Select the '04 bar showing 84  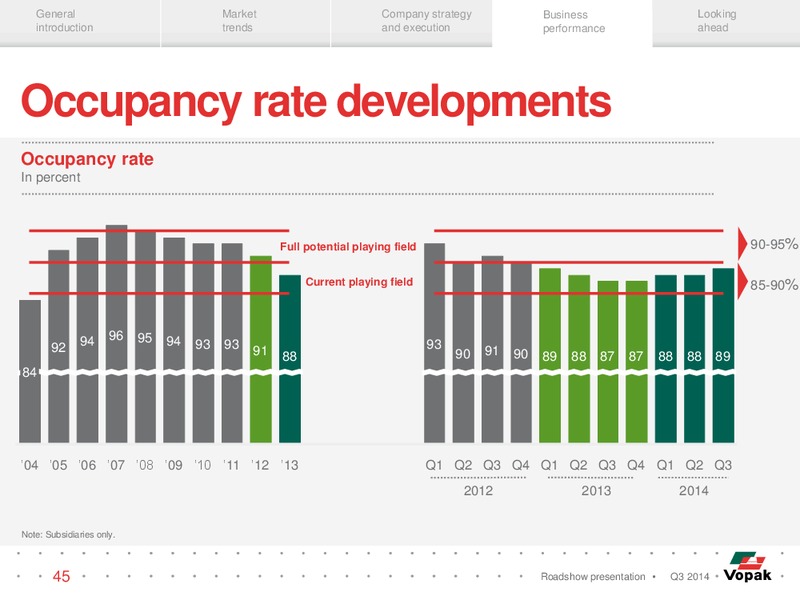pos(30,371)
